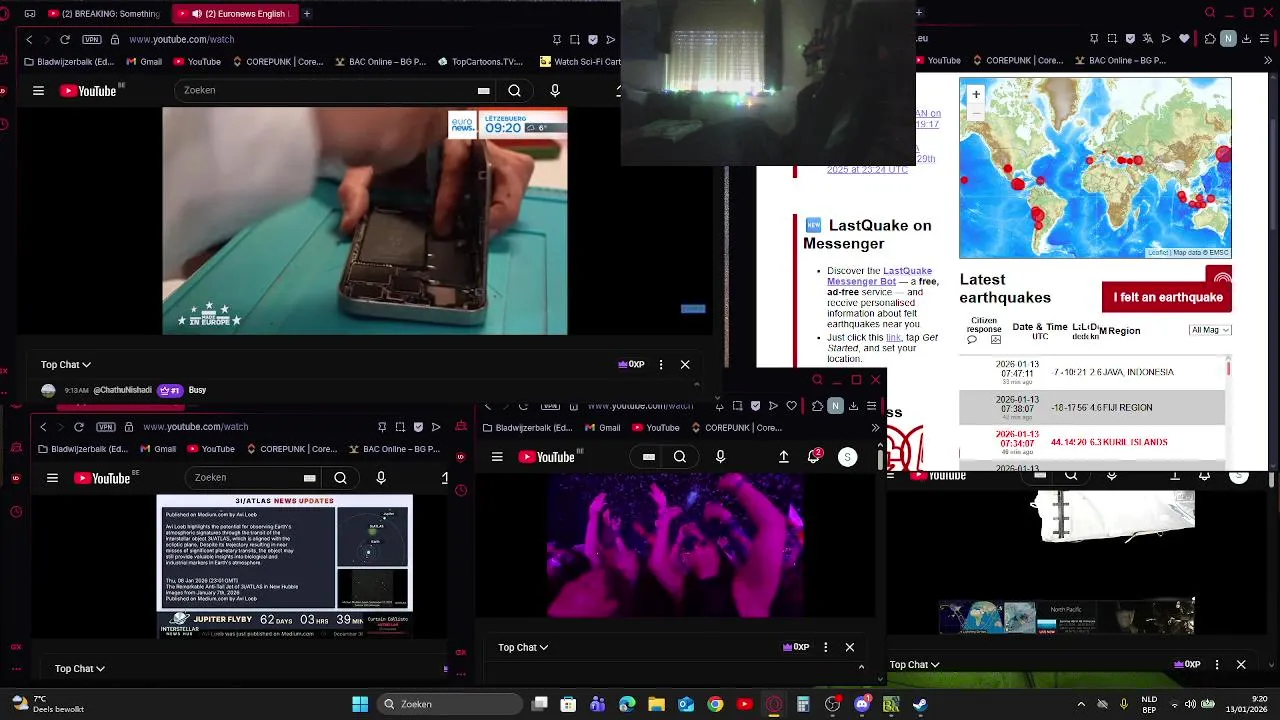Open Watch Sci-Fi Cartoons bookmark in top-left window
This screenshot has width=1280, height=720.
[x=580, y=61]
